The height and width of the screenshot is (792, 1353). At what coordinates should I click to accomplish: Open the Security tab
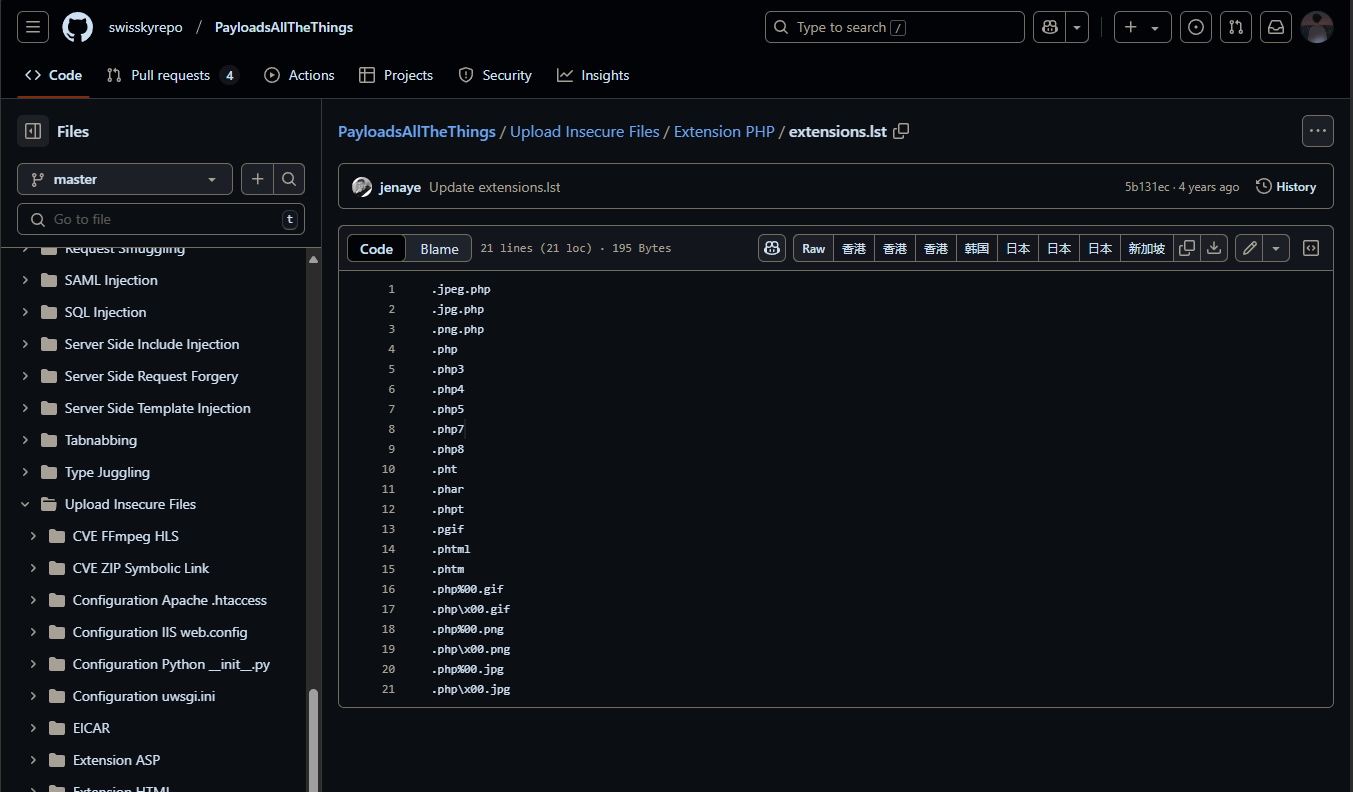point(495,75)
